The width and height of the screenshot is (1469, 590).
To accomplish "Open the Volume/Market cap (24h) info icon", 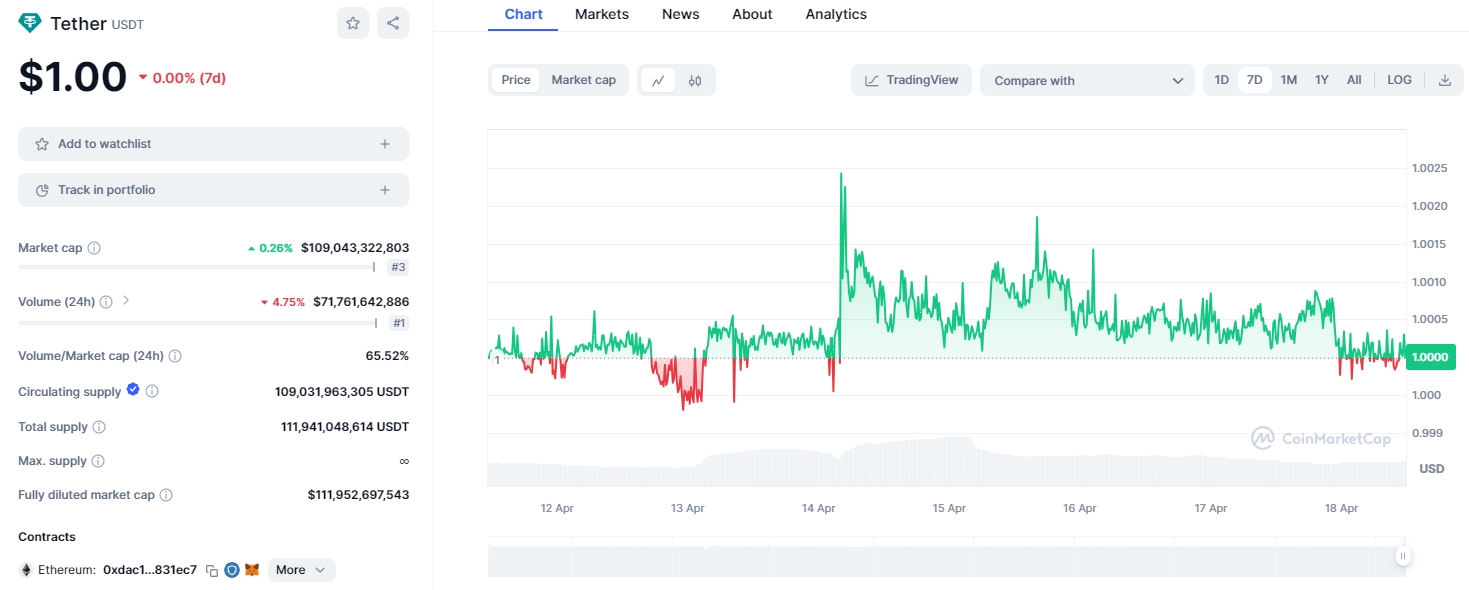I will click(175, 356).
